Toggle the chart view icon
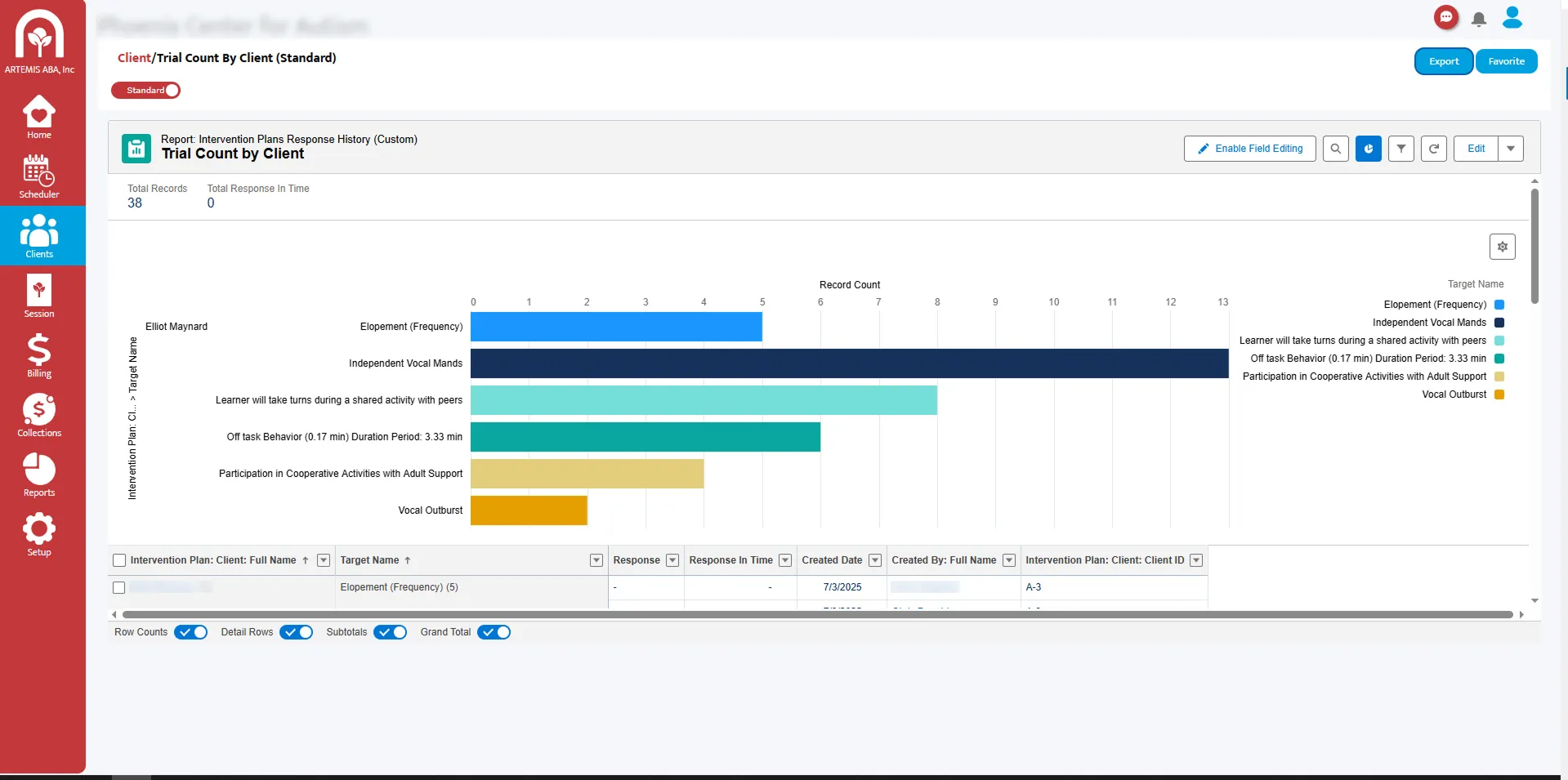The image size is (1568, 780). (x=1368, y=149)
